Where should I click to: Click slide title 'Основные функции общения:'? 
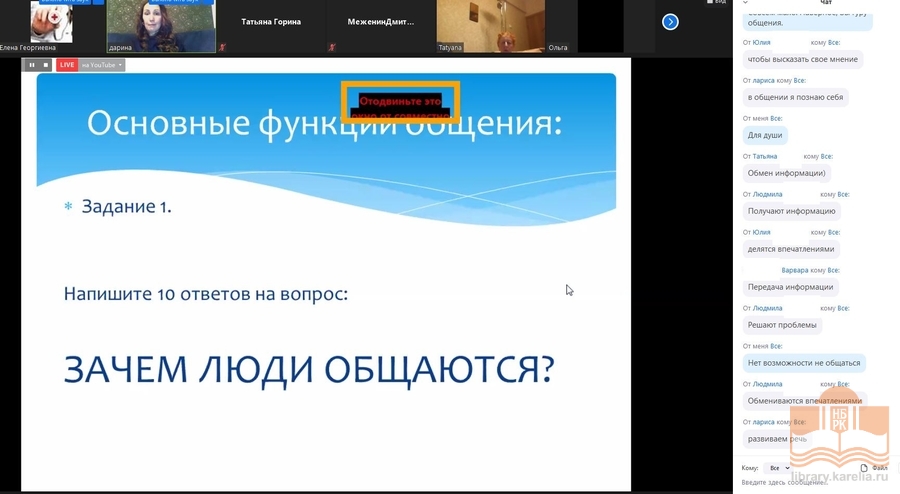tap(324, 123)
